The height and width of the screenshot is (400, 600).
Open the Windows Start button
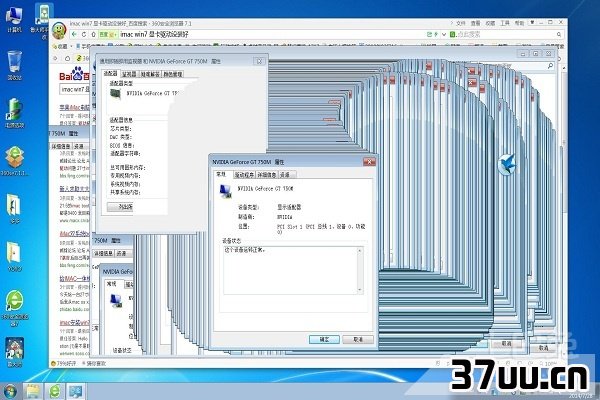pos(9,391)
